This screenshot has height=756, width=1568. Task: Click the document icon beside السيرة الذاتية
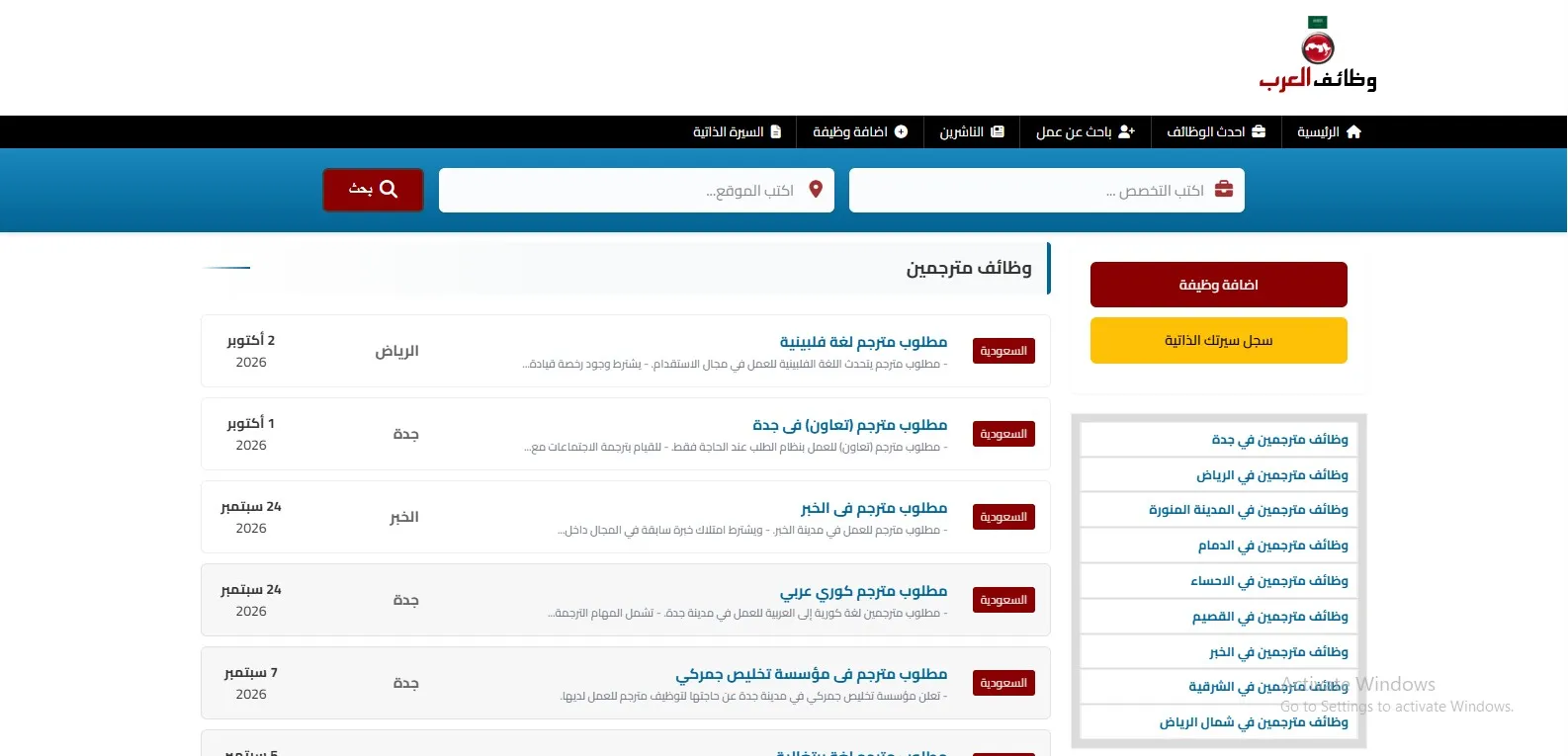pos(776,131)
